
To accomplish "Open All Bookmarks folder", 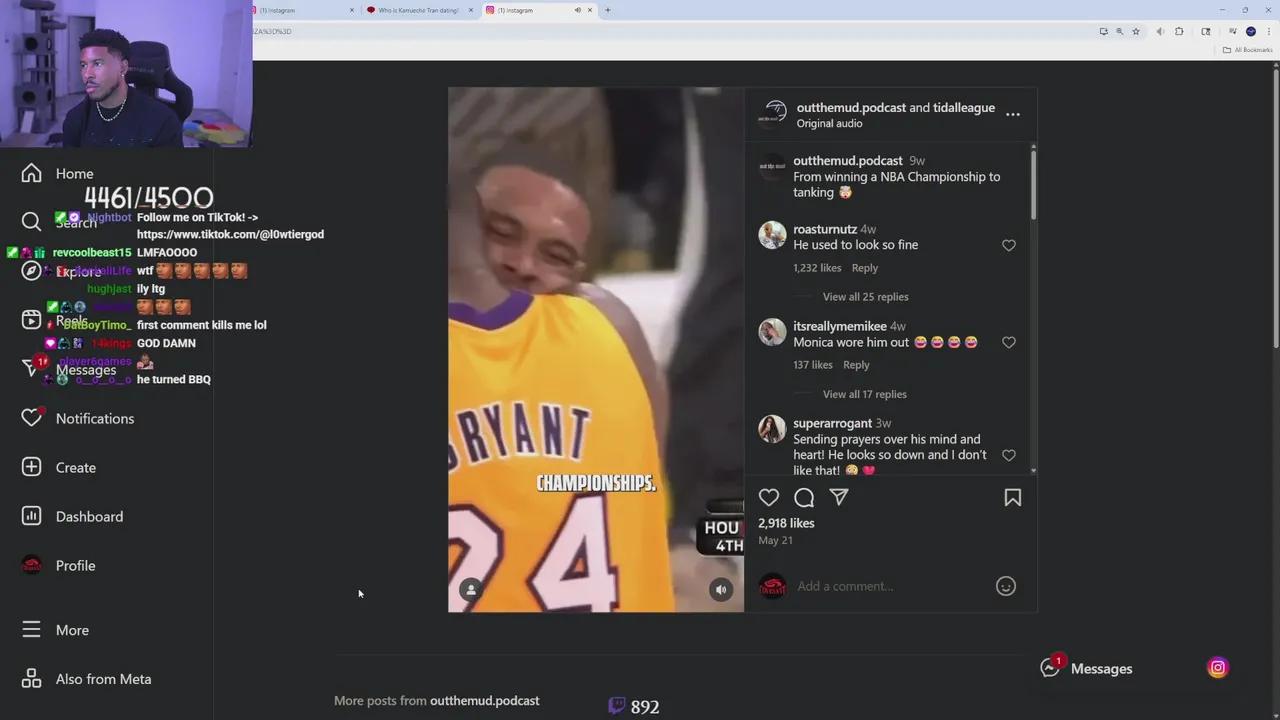I will point(1248,50).
